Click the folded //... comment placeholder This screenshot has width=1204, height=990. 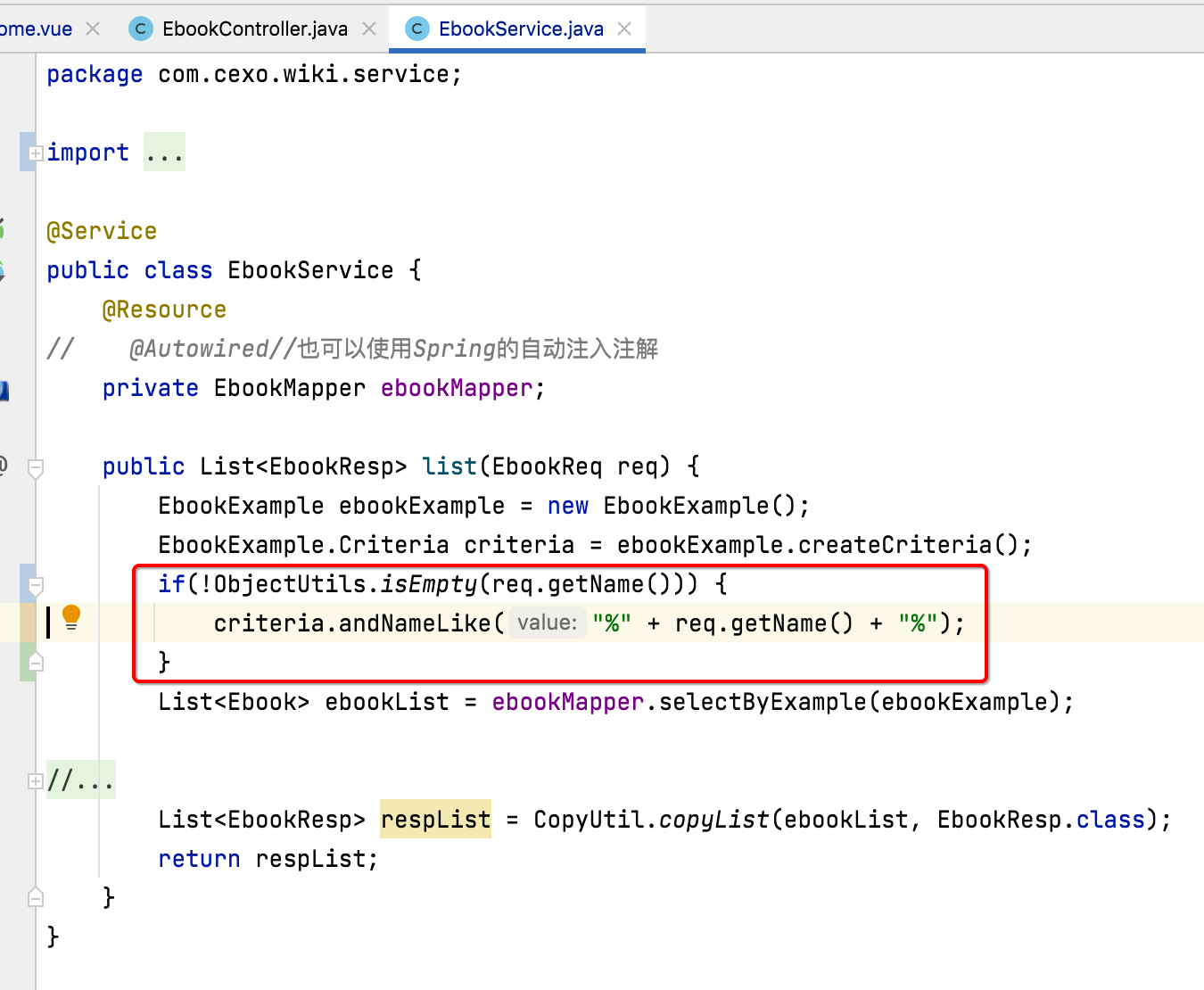click(x=81, y=780)
